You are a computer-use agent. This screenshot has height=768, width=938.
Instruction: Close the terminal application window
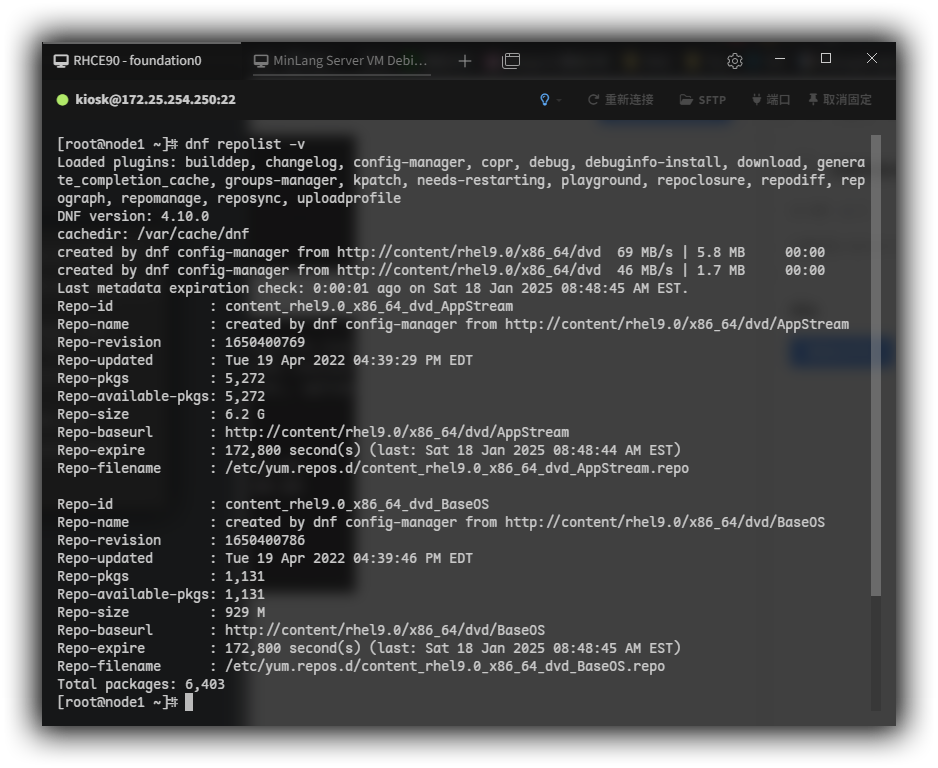[x=872, y=59]
